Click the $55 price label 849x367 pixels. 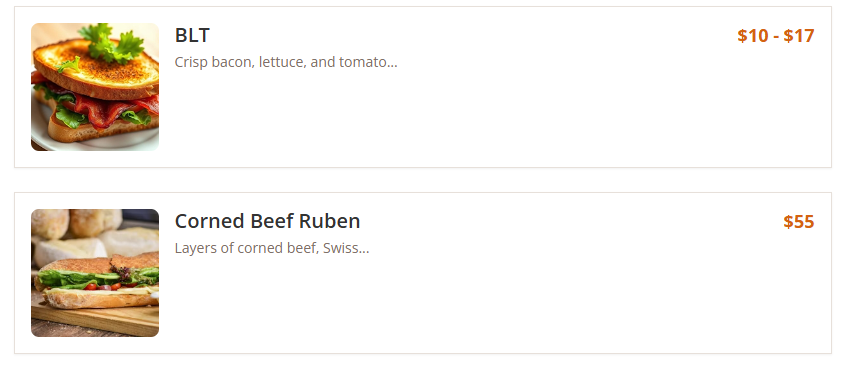(x=799, y=222)
